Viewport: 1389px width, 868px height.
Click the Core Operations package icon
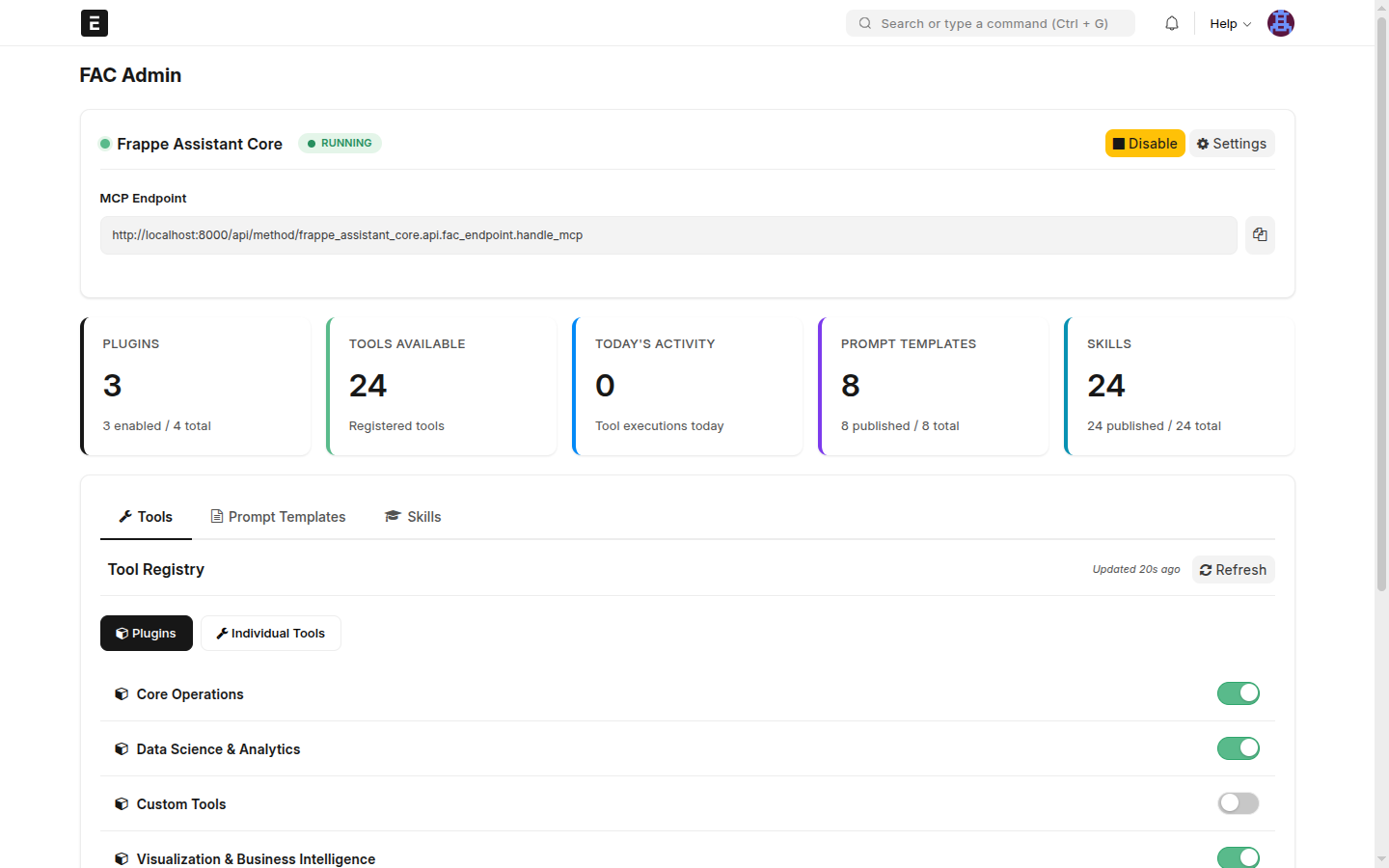122,693
